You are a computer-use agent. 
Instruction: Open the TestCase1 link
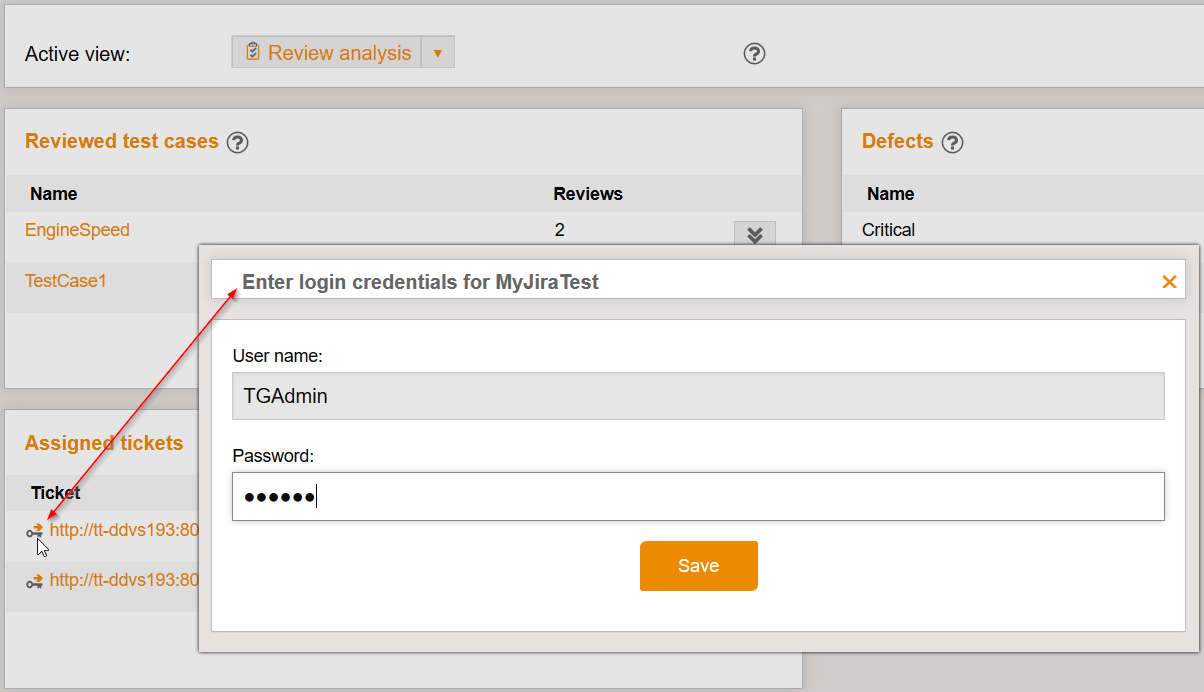(x=66, y=281)
